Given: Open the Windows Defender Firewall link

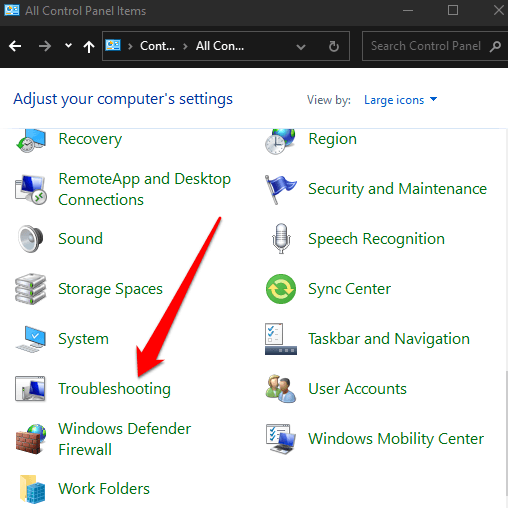Looking at the screenshot, I should [x=124, y=439].
